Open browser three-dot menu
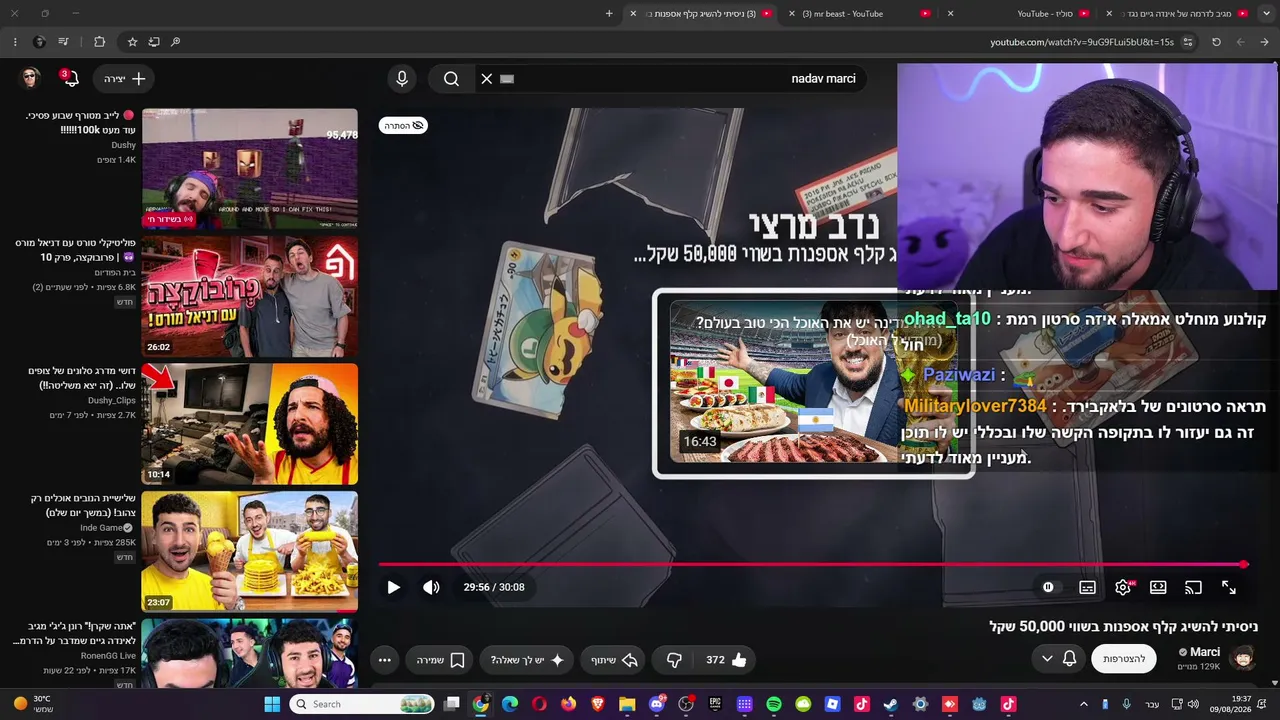Screen dimensions: 1280x720 tap(15, 42)
